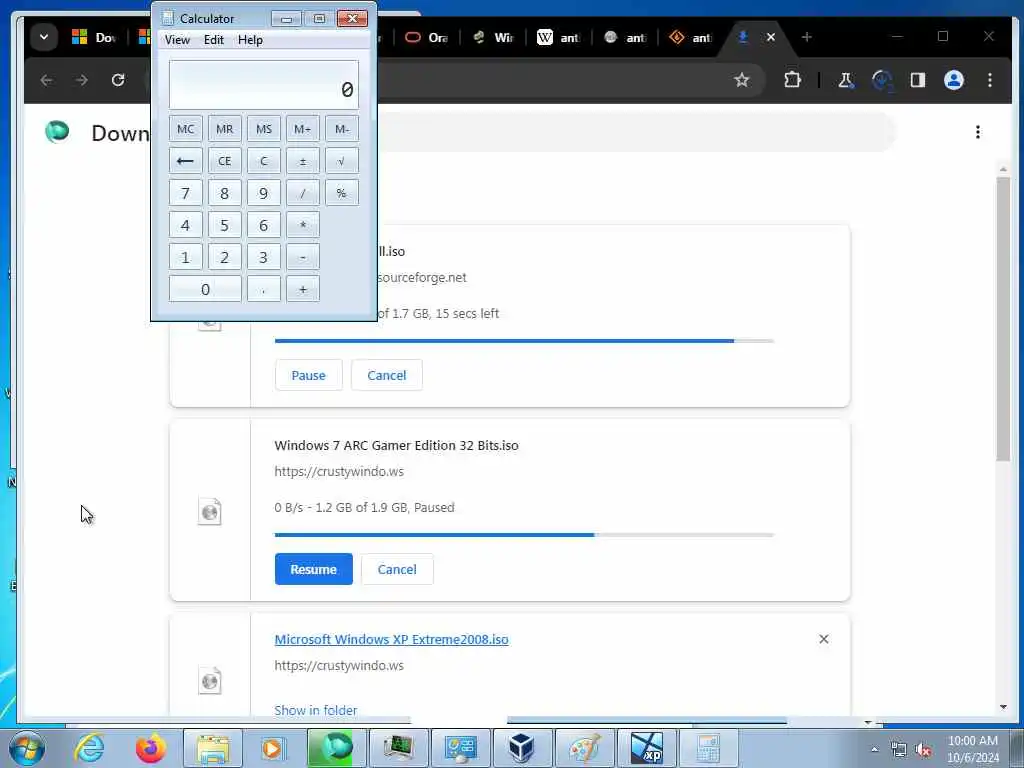Open the Chrome Labs flask icon
Image resolution: width=1024 pixels, height=768 pixels.
845,80
